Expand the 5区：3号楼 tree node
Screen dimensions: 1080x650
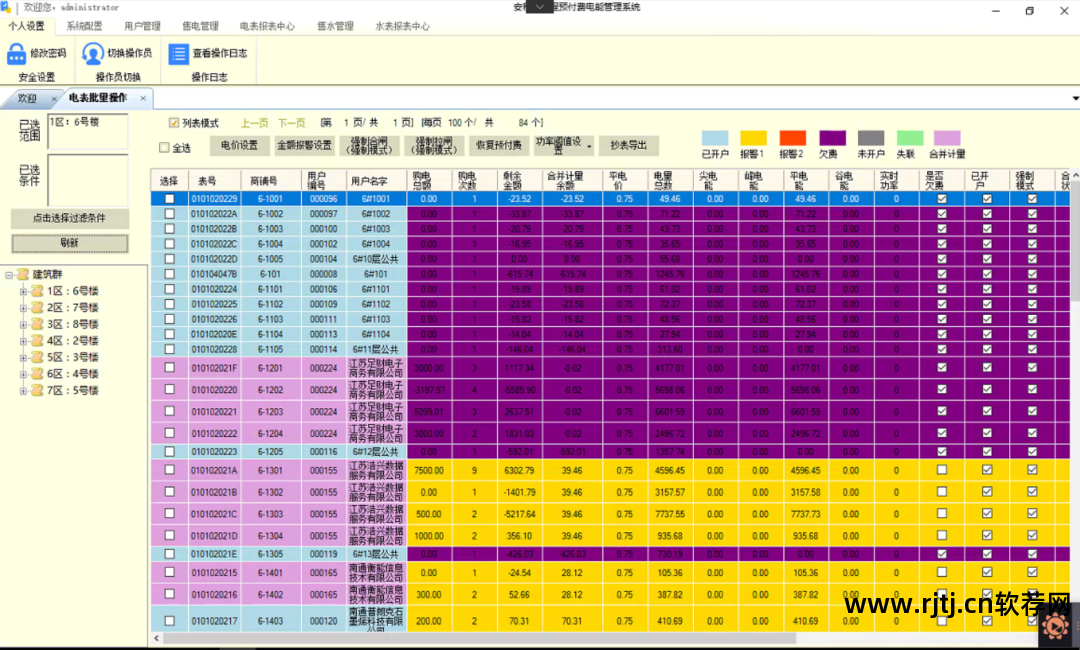23,357
